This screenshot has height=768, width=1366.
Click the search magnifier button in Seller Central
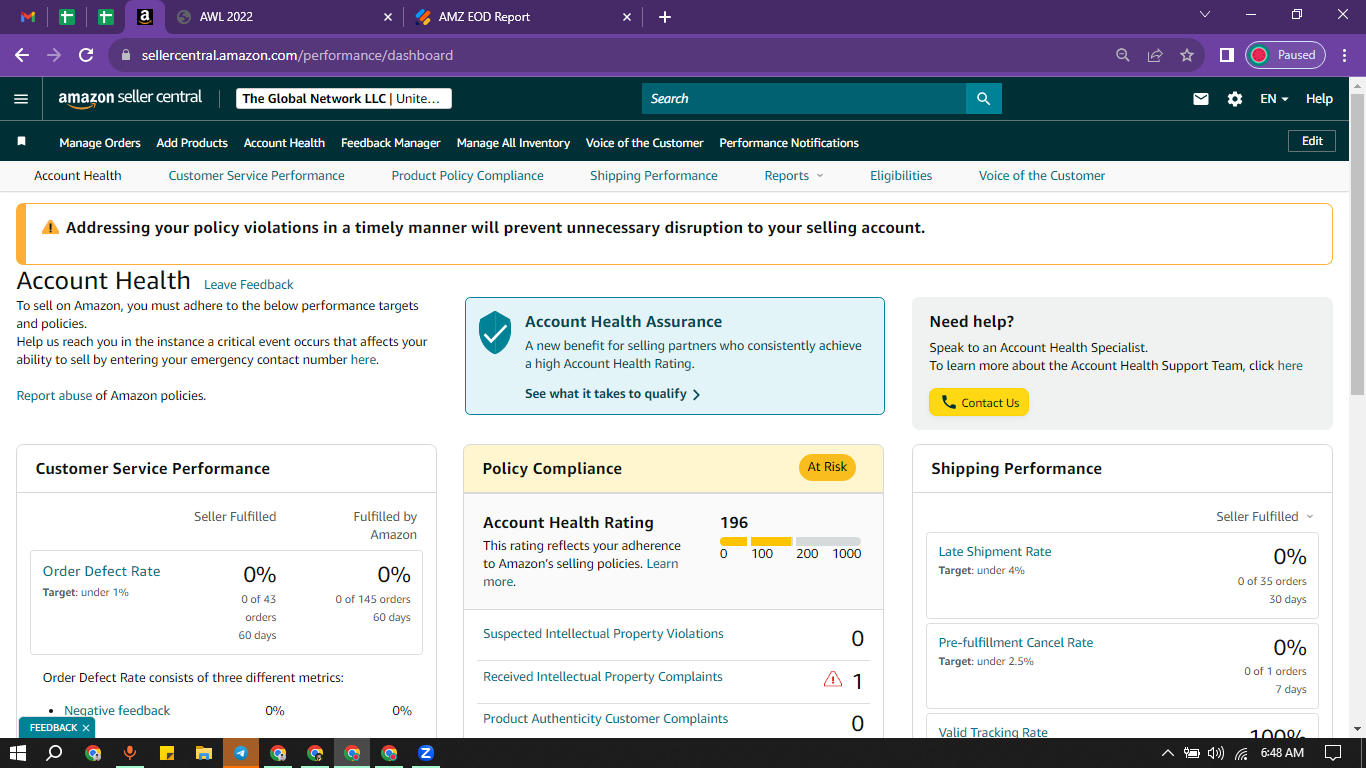983,98
